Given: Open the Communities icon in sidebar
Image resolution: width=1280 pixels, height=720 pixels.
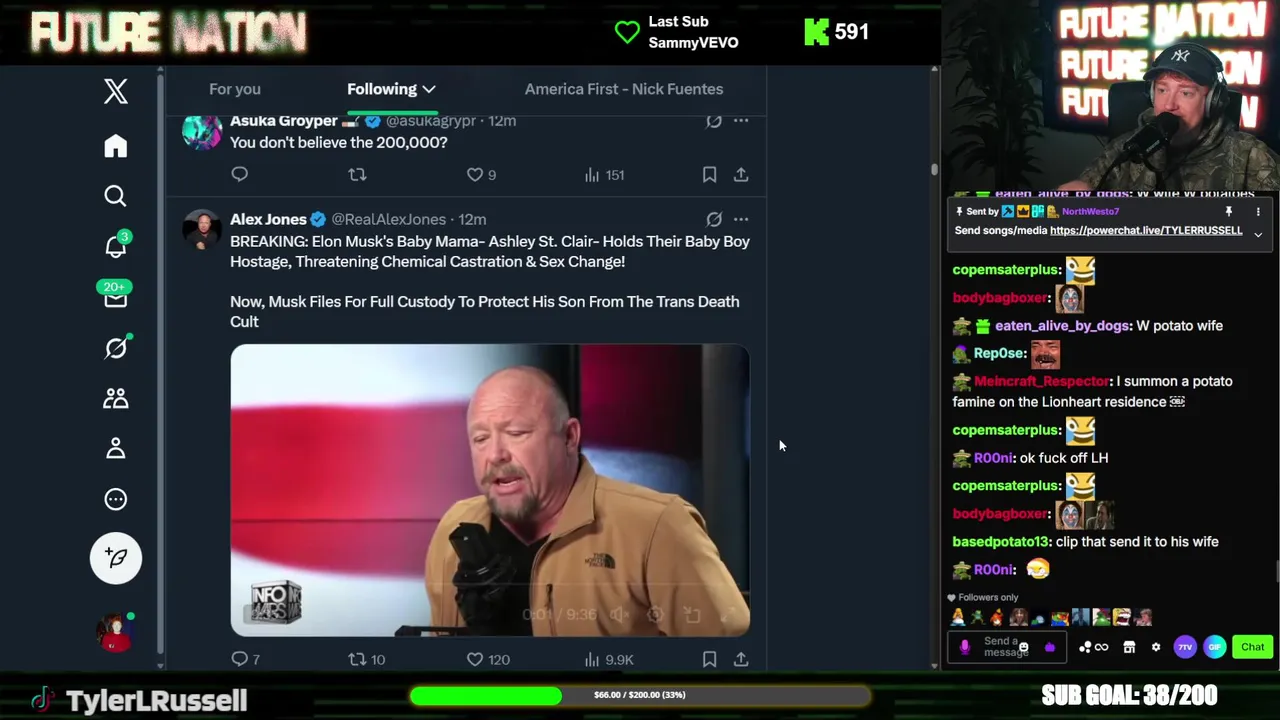Looking at the screenshot, I should click(x=116, y=398).
